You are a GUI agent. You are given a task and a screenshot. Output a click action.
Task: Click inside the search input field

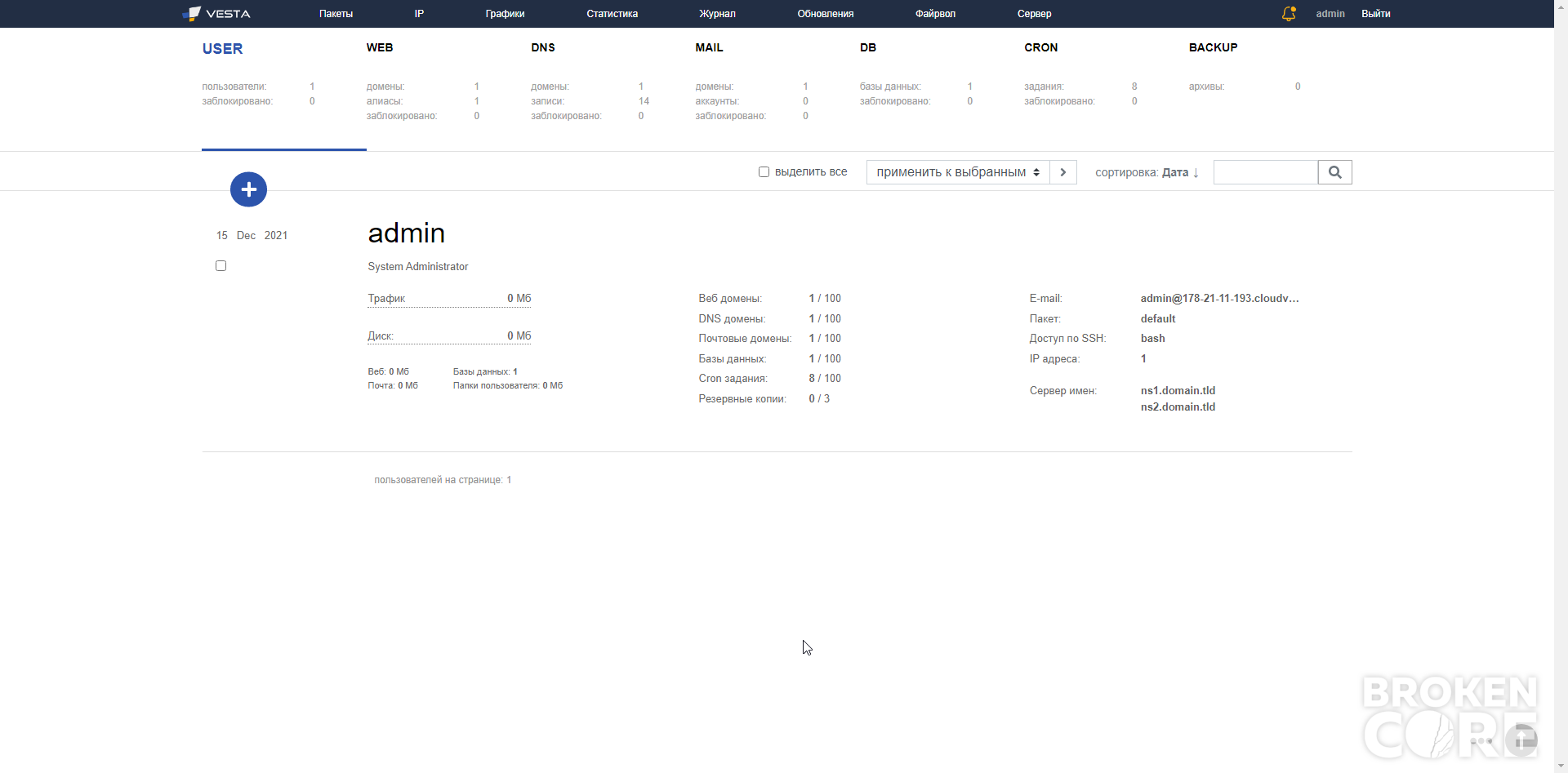pos(1266,172)
